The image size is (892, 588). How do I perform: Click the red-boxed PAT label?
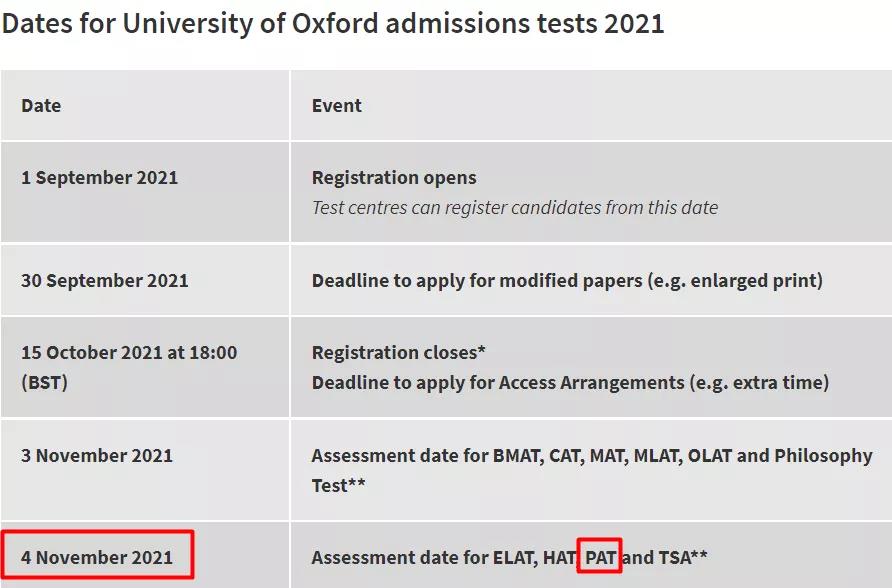[601, 557]
